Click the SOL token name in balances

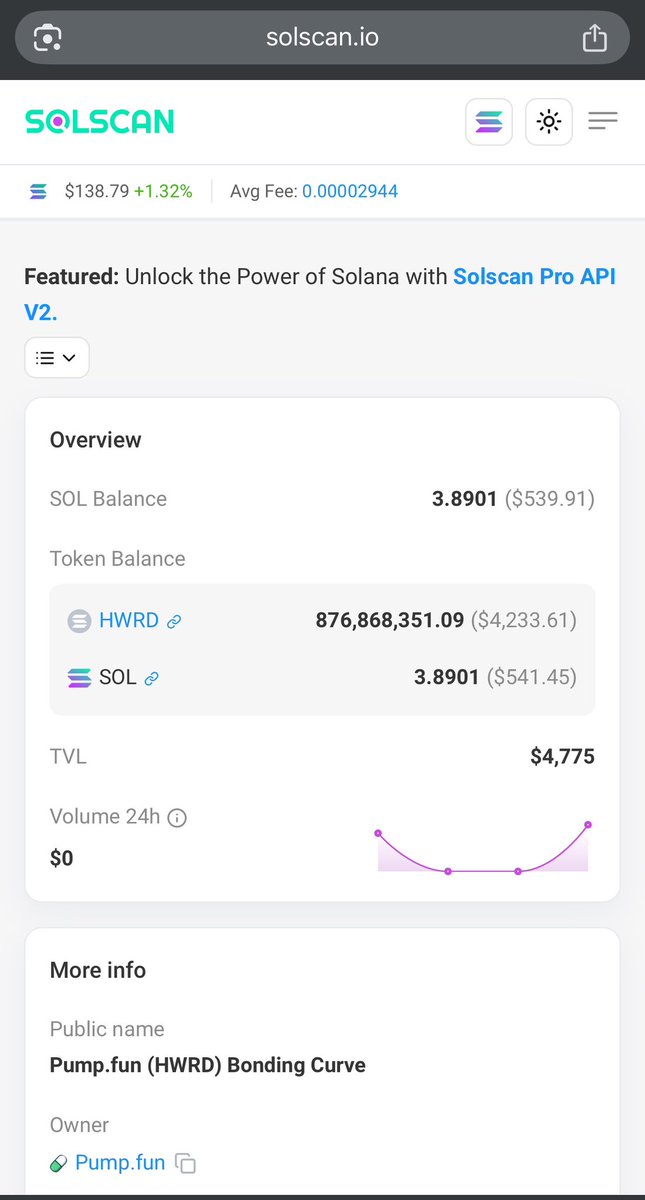tap(118, 678)
